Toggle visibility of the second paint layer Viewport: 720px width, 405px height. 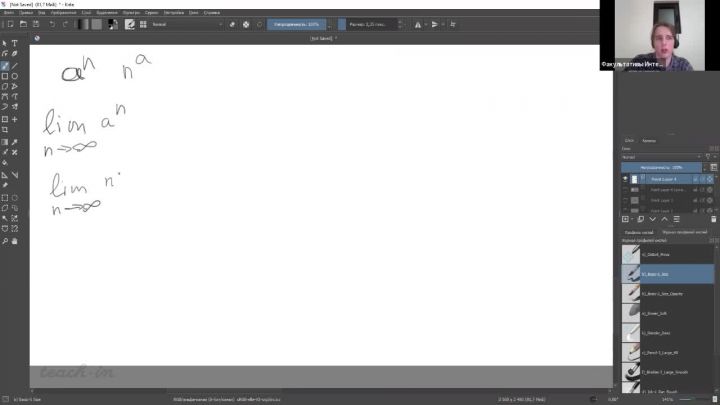(625, 189)
